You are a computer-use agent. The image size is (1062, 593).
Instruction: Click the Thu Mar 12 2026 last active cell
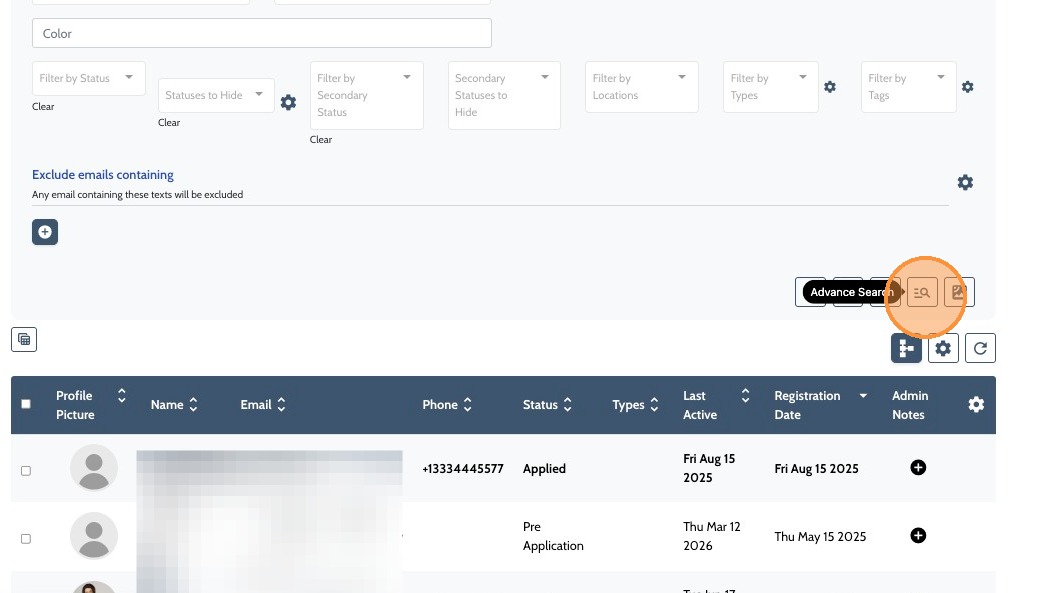tap(712, 536)
